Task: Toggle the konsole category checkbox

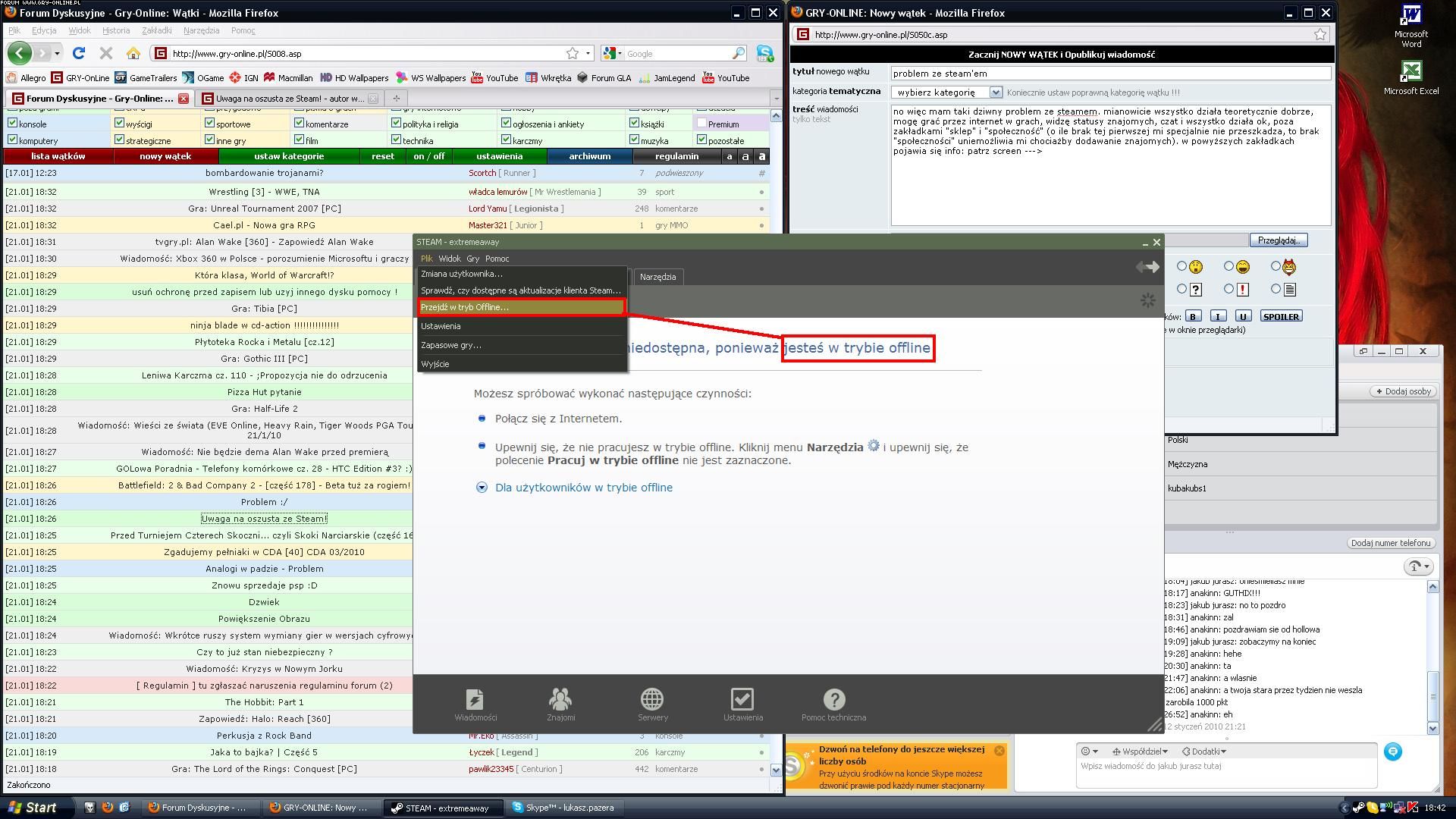Action: click(x=12, y=123)
